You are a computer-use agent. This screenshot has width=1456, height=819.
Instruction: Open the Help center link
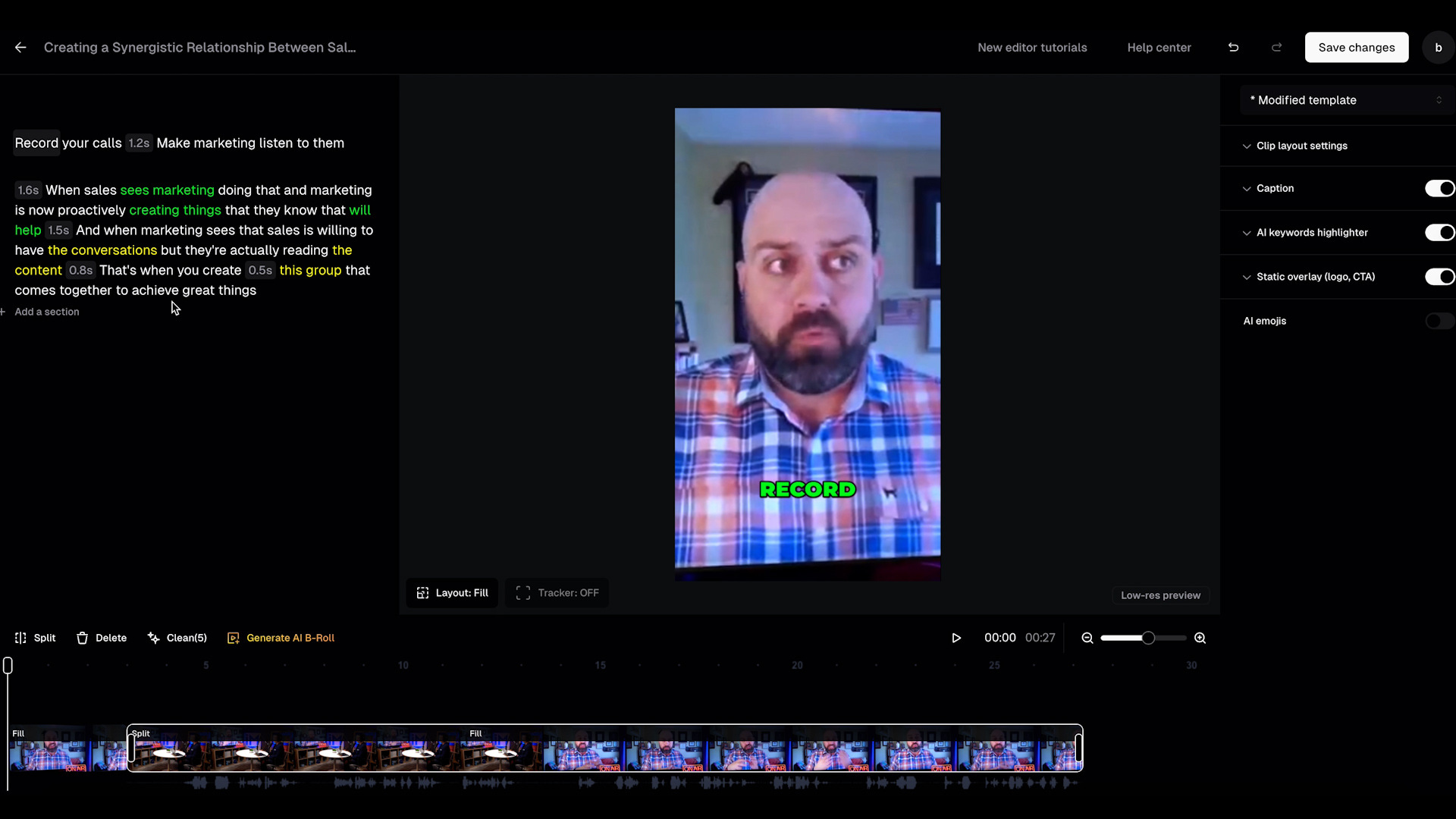click(x=1159, y=47)
